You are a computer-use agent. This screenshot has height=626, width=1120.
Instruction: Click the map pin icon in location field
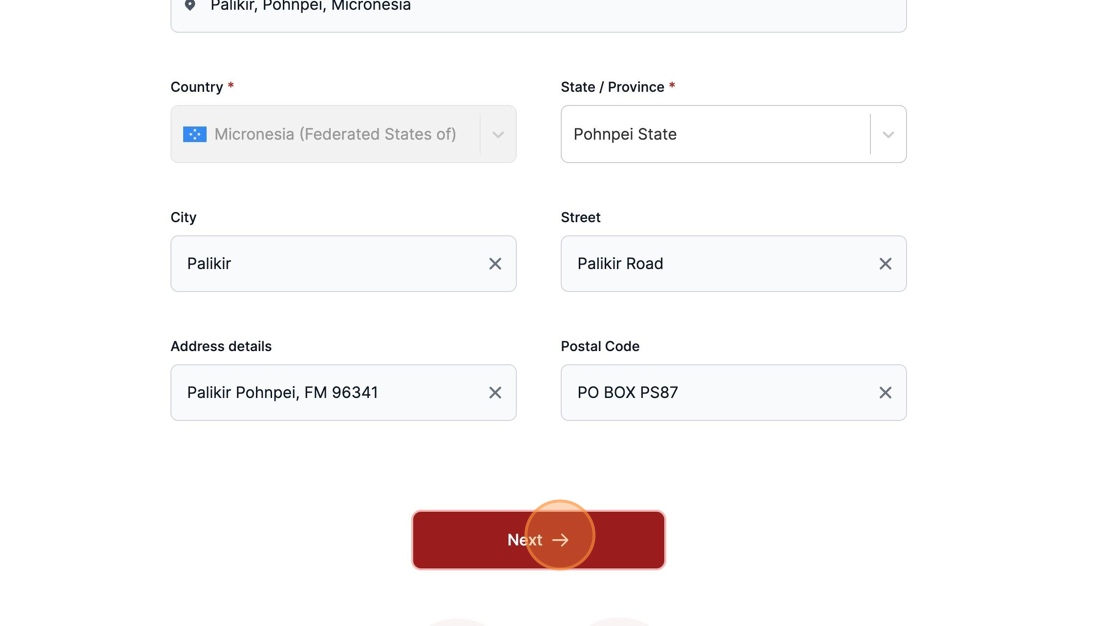tap(190, 6)
